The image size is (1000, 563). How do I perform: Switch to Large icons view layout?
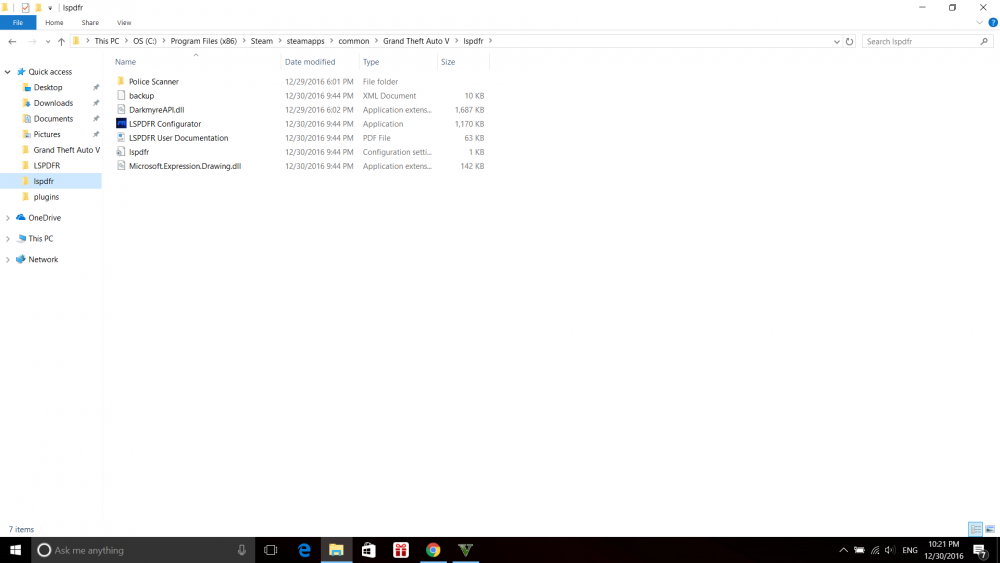990,529
